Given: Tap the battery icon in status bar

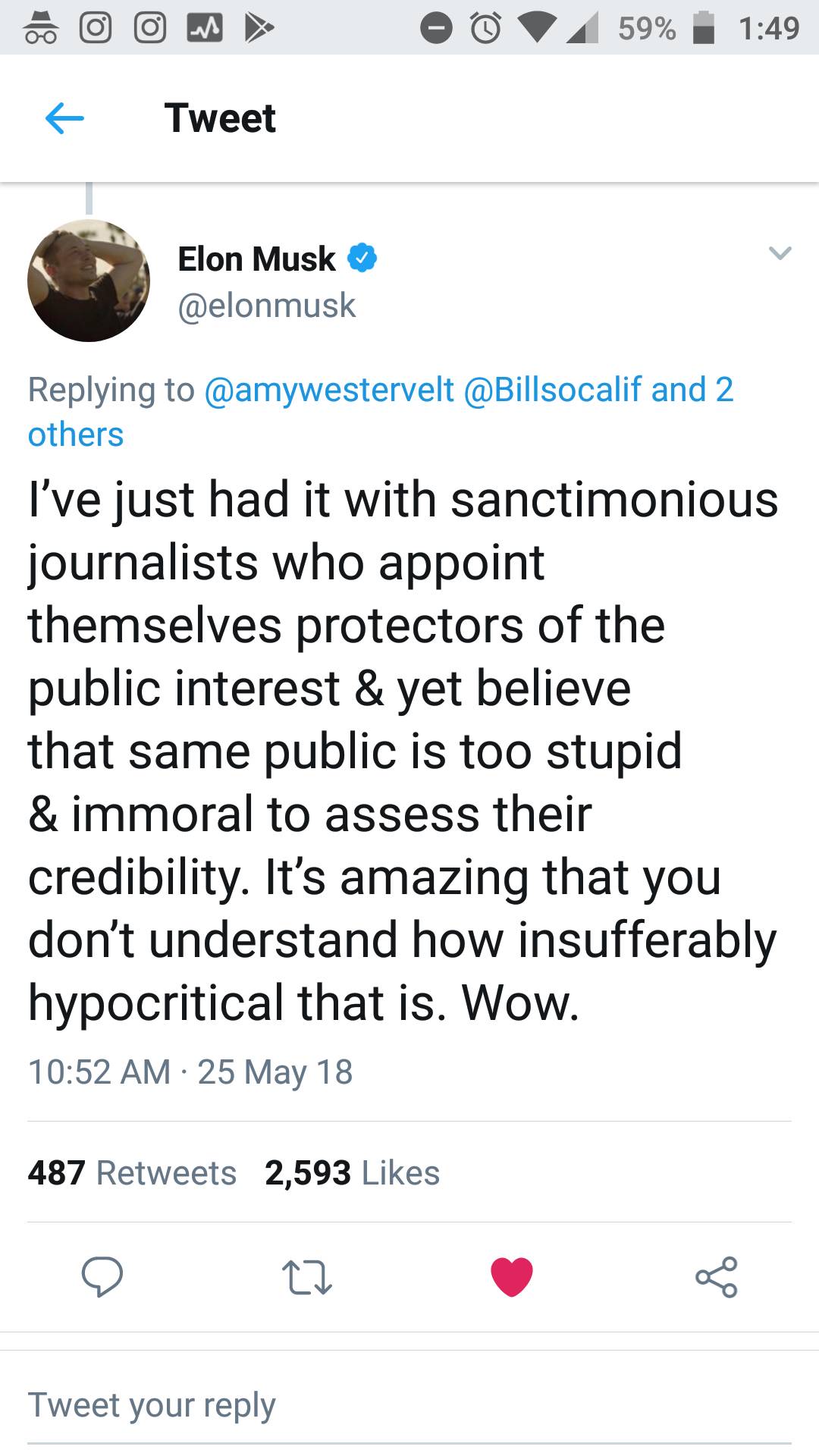Looking at the screenshot, I should 704,28.
